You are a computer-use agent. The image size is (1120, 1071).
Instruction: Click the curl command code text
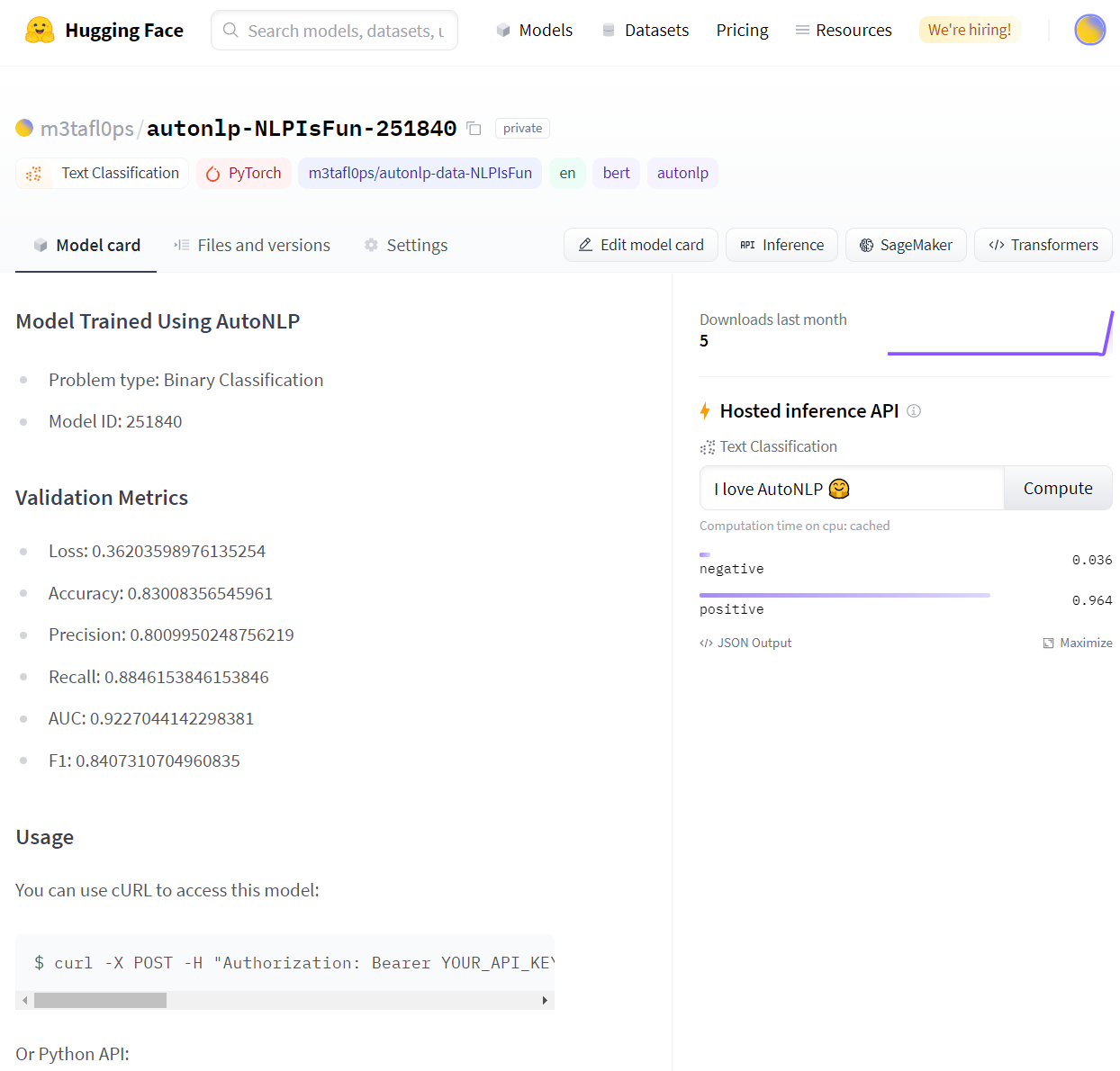point(294,964)
